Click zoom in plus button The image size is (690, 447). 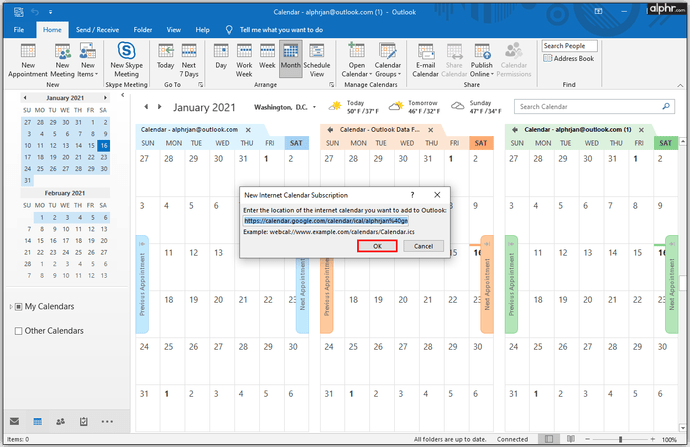point(653,439)
